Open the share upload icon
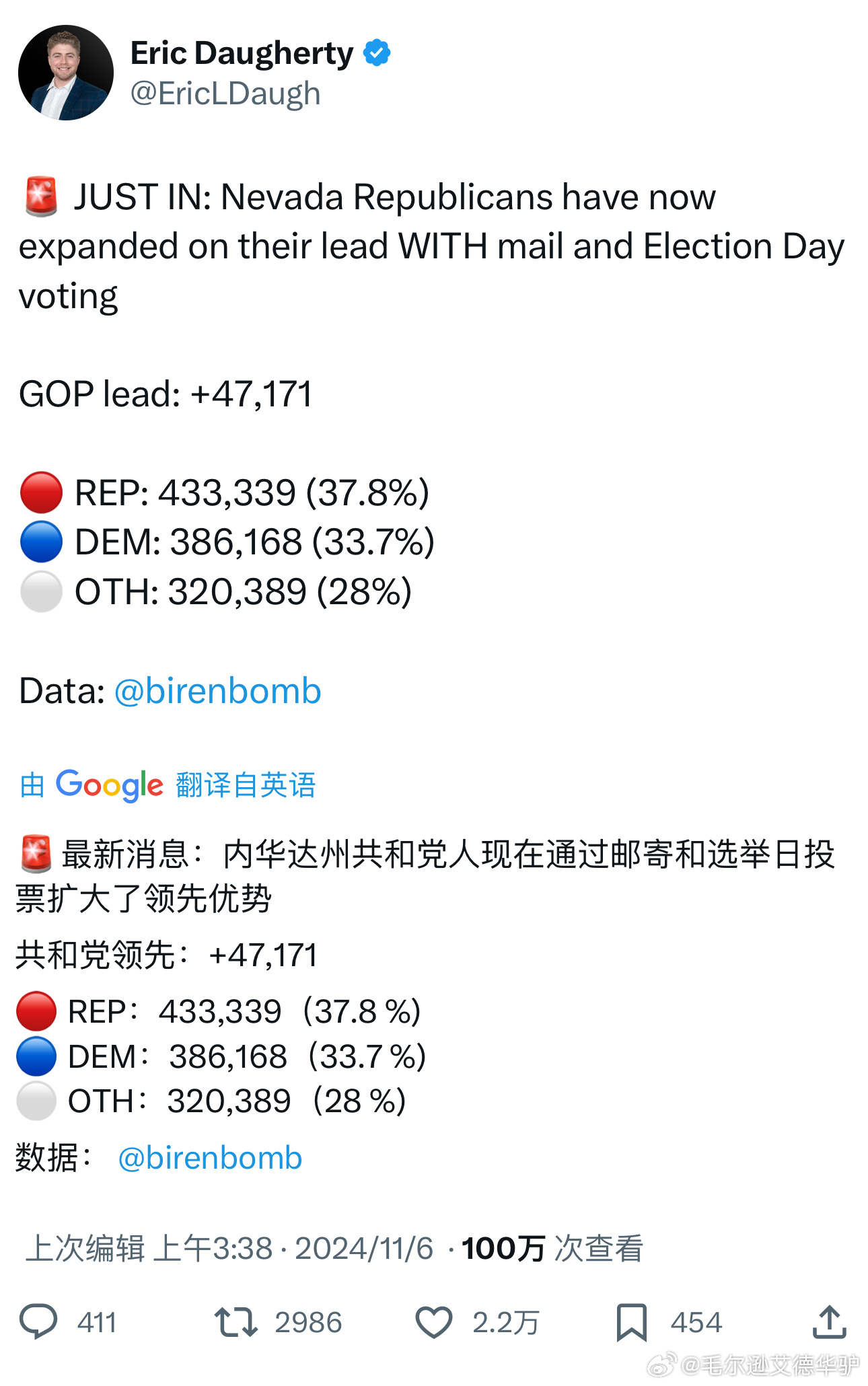868x1386 pixels. (x=828, y=1322)
